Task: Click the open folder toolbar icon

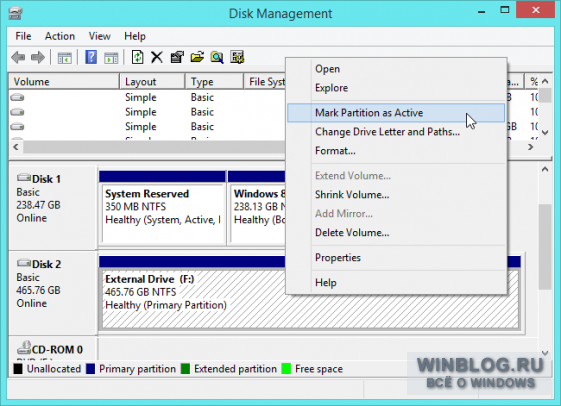Action: (197, 57)
